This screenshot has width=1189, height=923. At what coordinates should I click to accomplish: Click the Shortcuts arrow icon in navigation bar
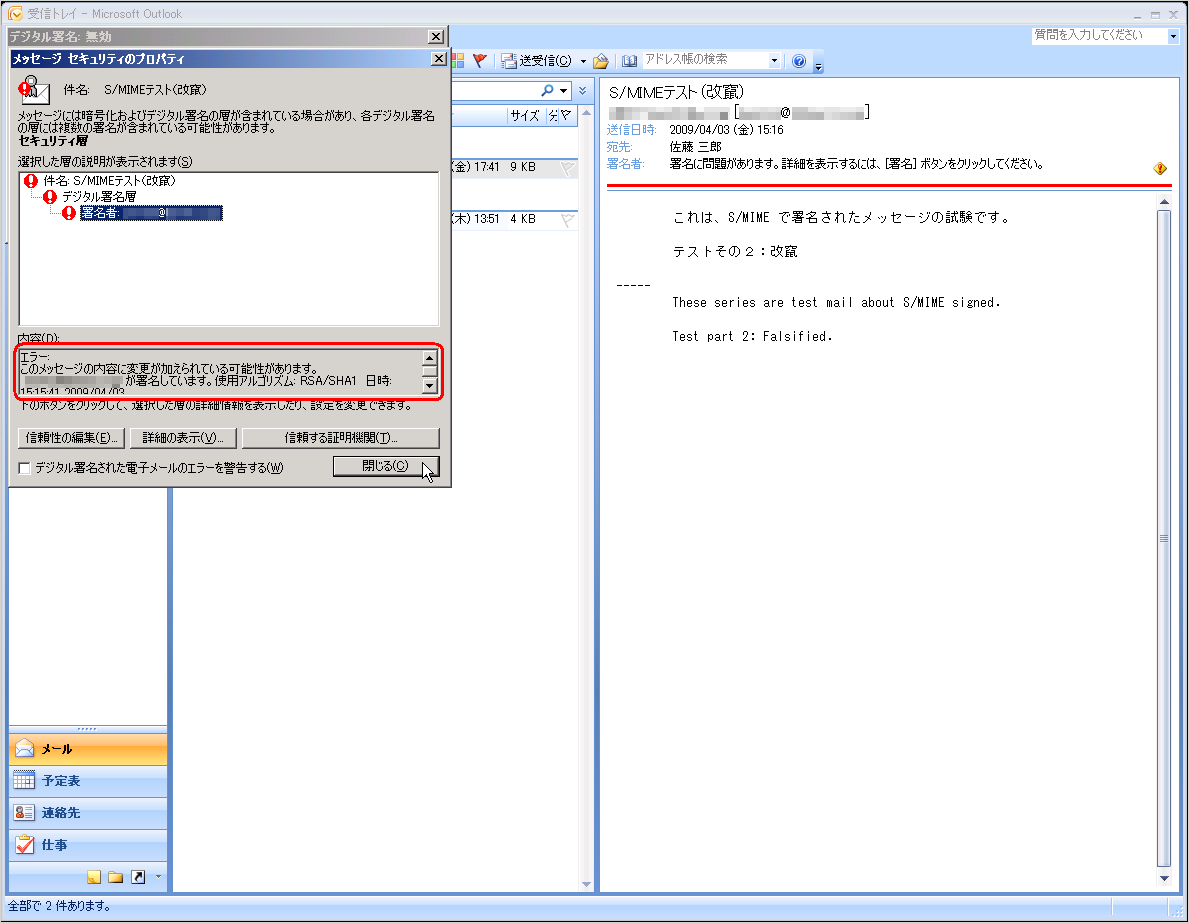[138, 877]
